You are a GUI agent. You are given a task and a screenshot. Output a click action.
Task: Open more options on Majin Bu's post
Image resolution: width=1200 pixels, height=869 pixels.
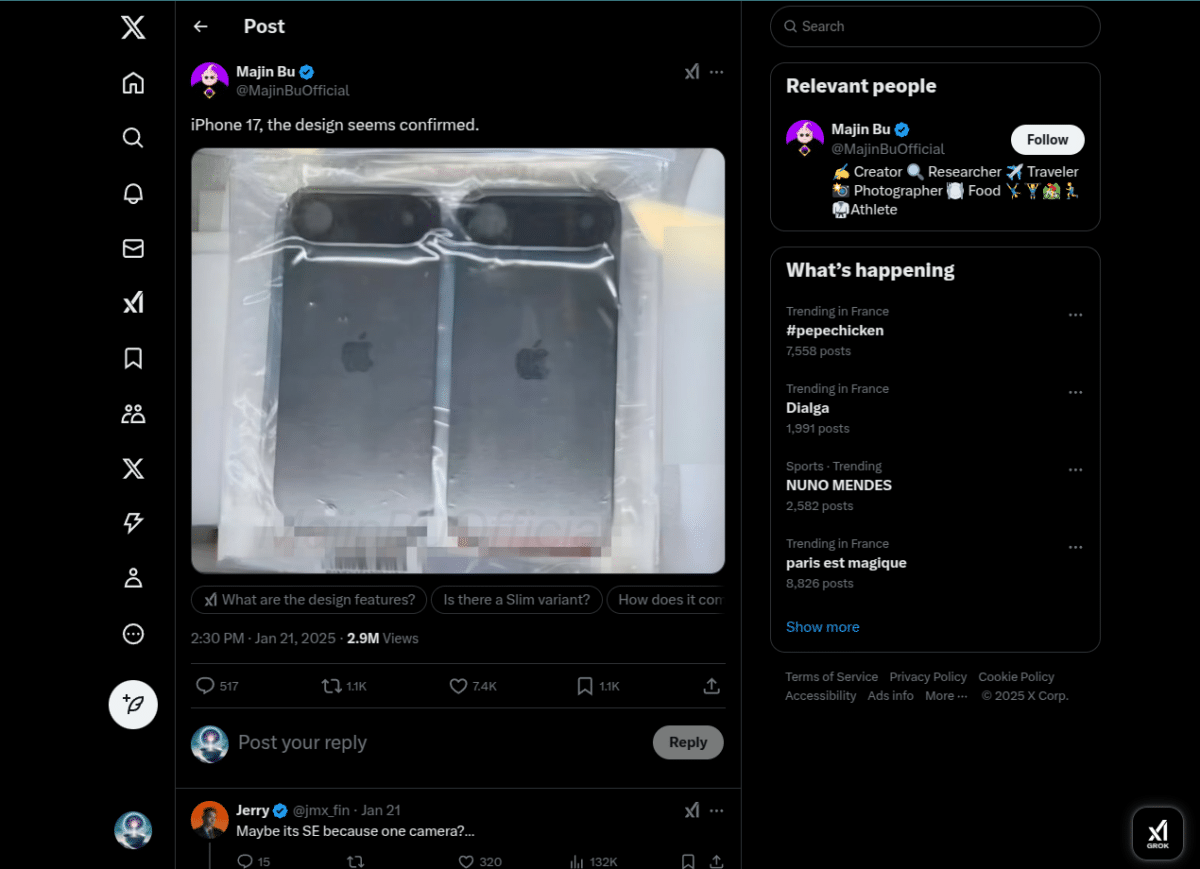716,72
